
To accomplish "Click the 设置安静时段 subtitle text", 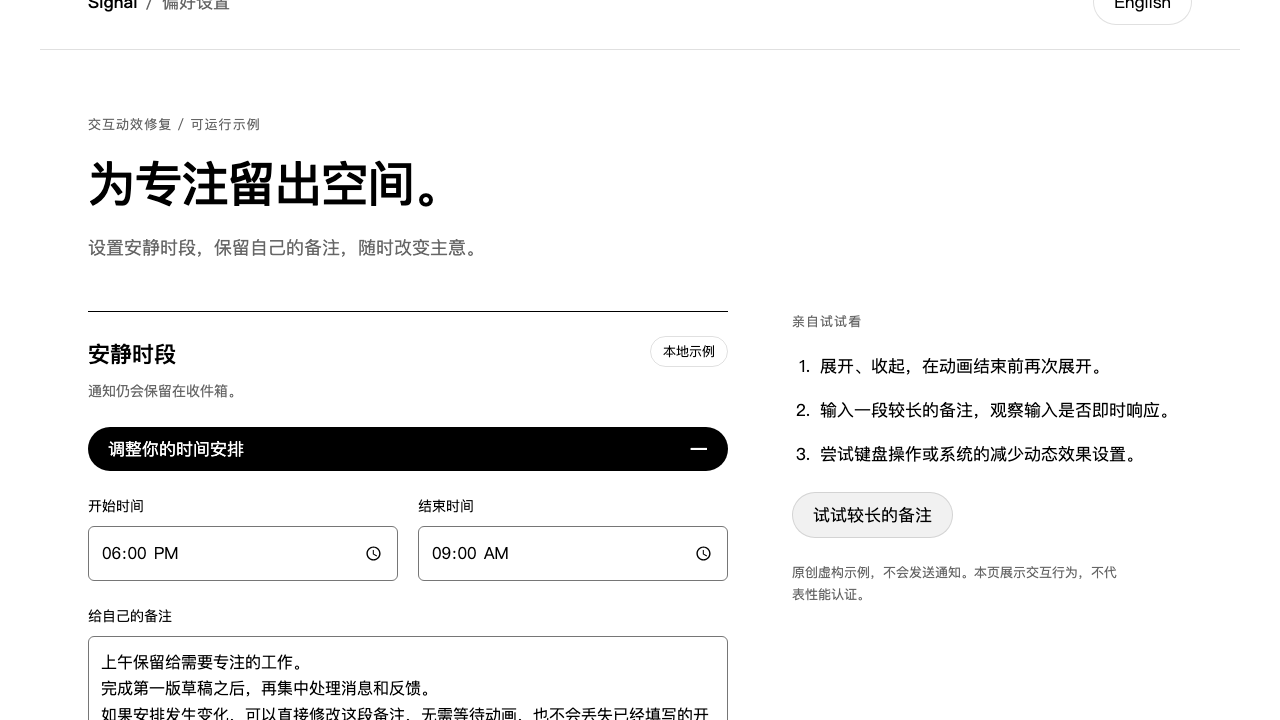I will click(x=285, y=247).
